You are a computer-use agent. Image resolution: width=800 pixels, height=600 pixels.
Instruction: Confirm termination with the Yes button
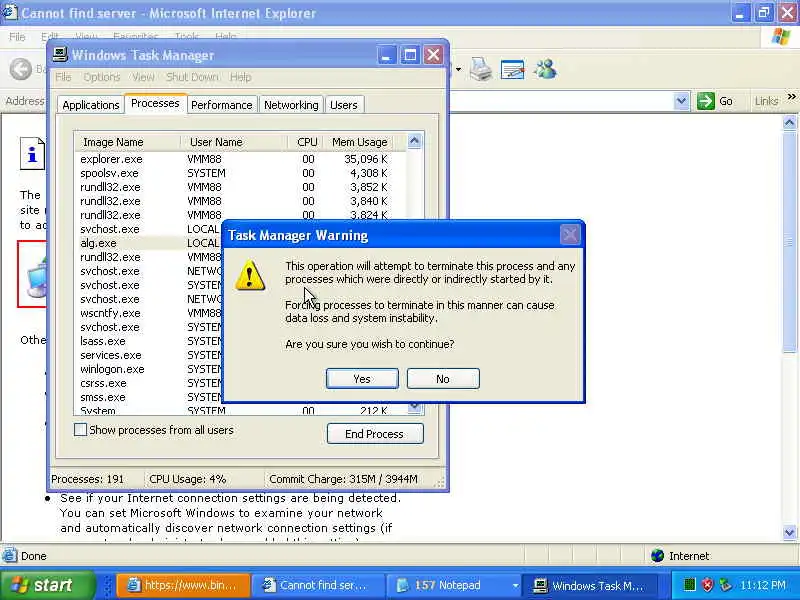tap(362, 379)
